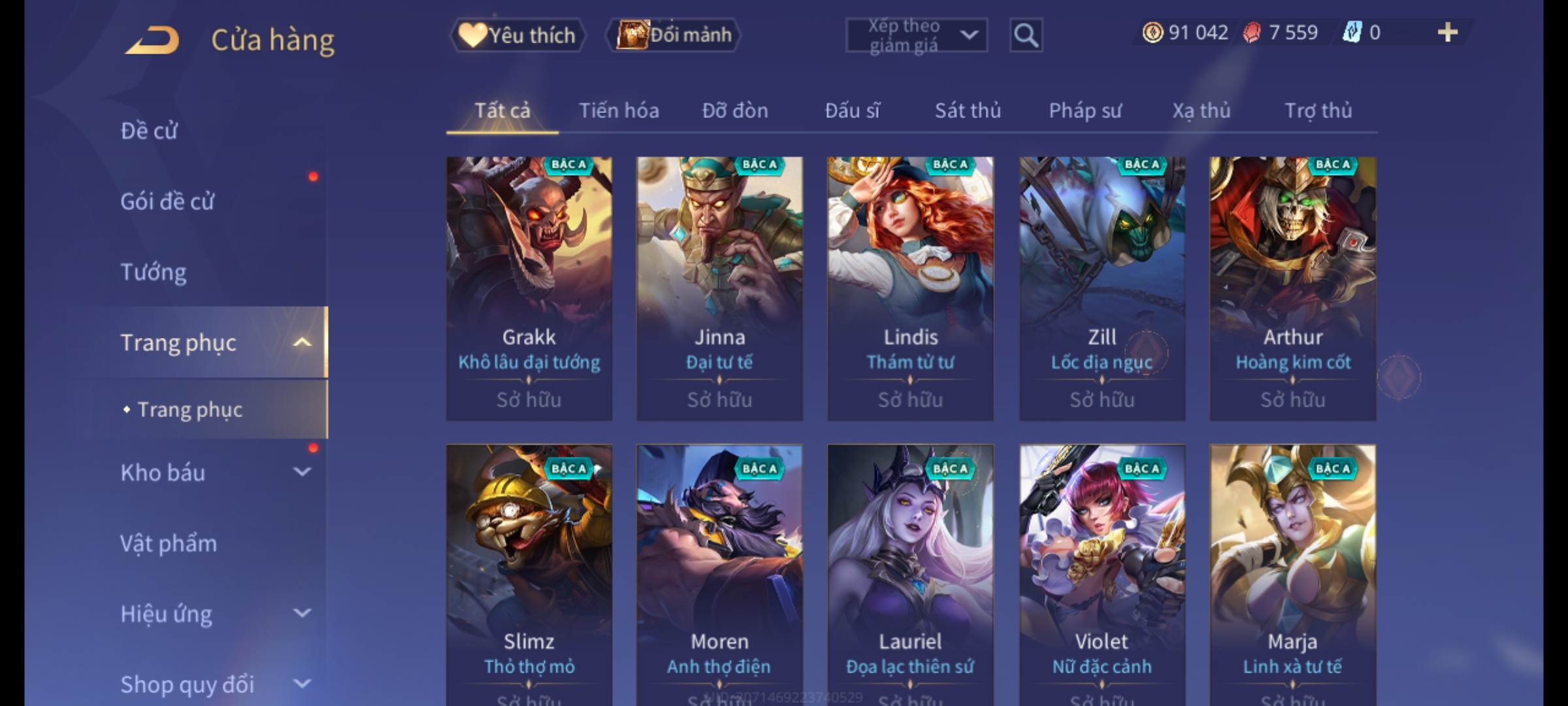
Task: Select Lindis Thám tử tư skin card
Action: click(910, 288)
